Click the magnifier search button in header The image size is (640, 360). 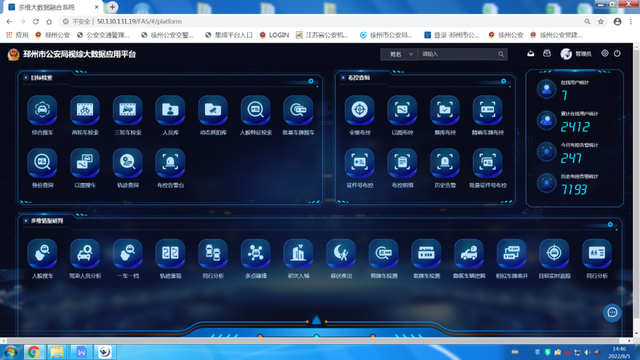[x=501, y=54]
